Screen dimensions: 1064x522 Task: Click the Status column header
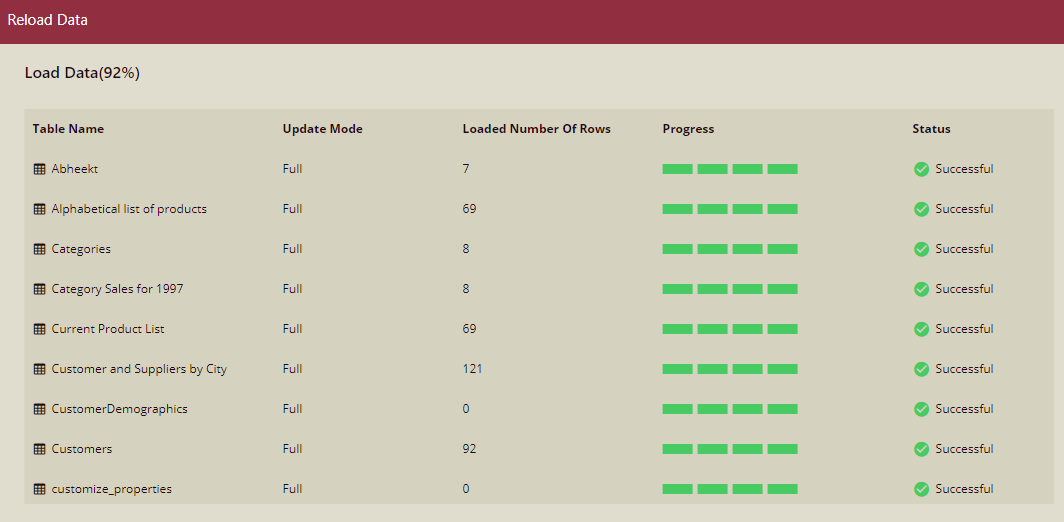coord(931,129)
